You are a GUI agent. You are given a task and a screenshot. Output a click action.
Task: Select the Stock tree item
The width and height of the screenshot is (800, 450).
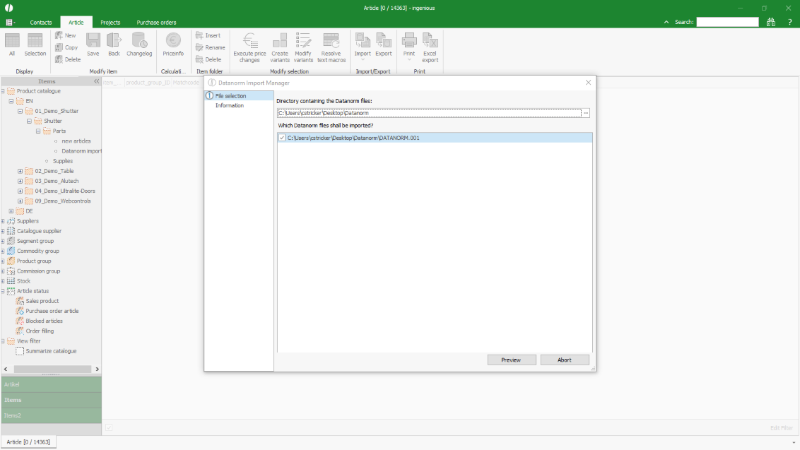click(x=23, y=281)
